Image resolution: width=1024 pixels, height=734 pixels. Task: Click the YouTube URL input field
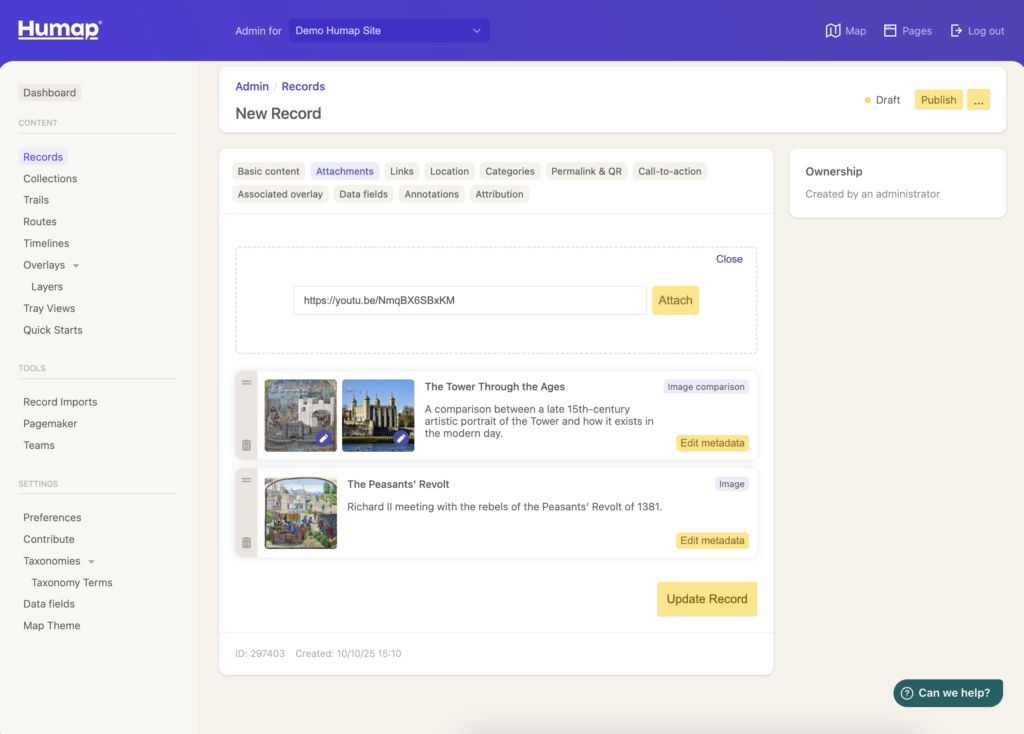click(469, 299)
